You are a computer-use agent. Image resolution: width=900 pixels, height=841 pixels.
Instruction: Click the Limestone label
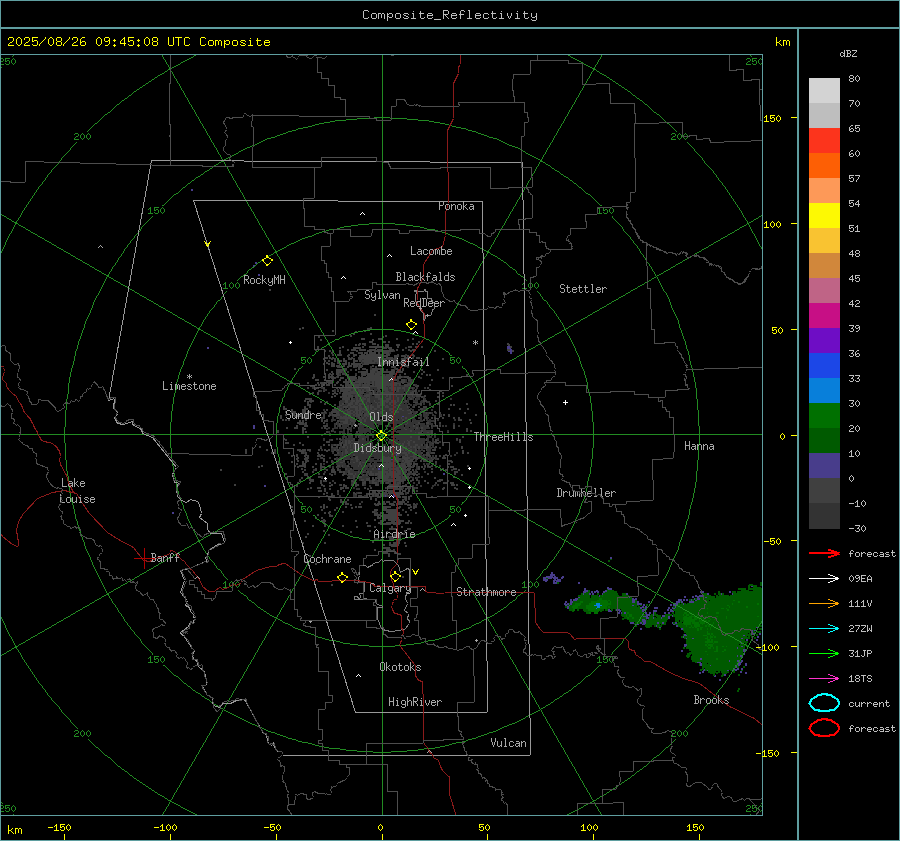pyautogui.click(x=189, y=386)
